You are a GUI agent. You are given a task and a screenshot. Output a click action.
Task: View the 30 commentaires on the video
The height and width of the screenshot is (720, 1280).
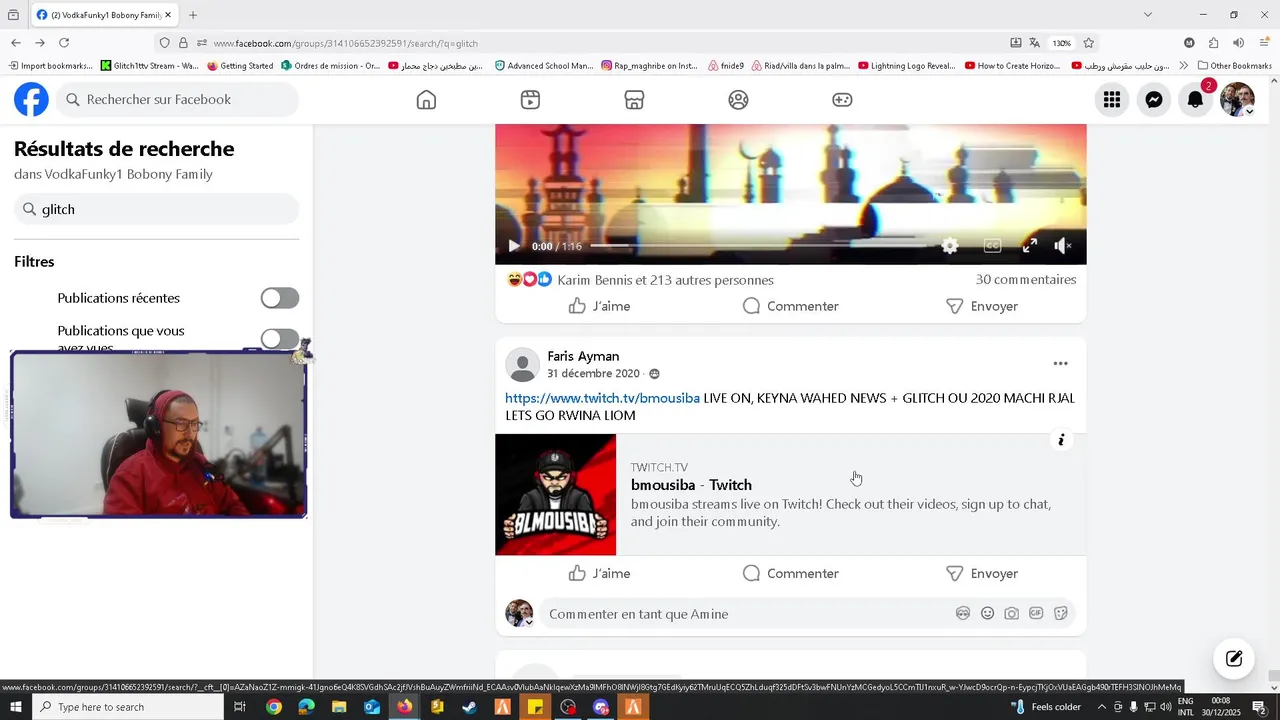[x=1026, y=280]
